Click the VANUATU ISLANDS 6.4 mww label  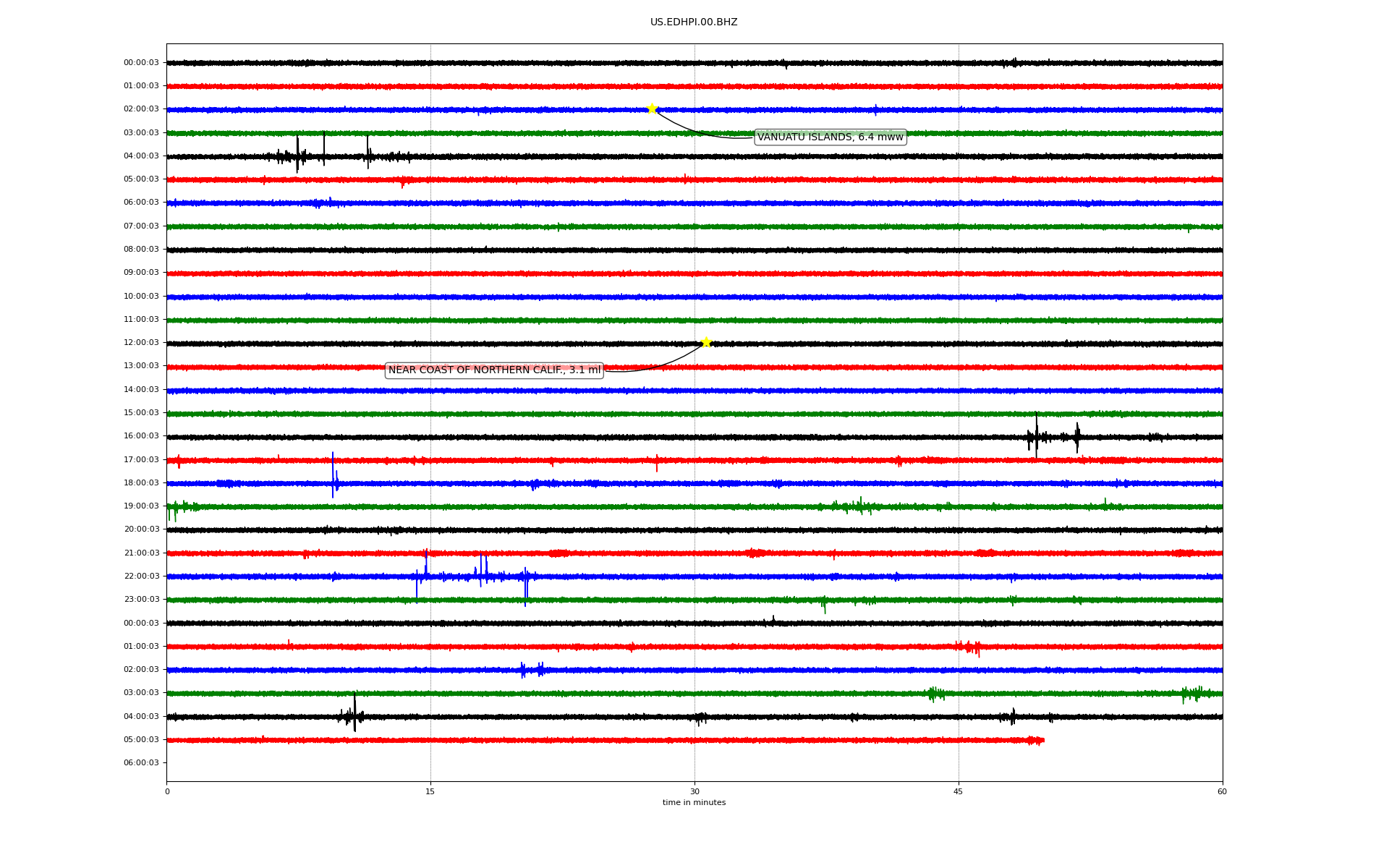(830, 137)
